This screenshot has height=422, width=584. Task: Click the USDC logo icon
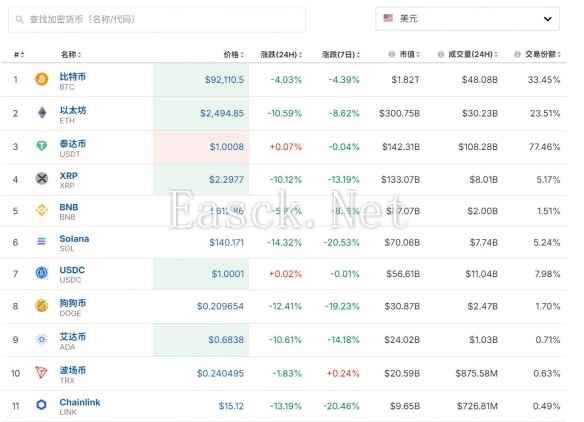coord(41,273)
